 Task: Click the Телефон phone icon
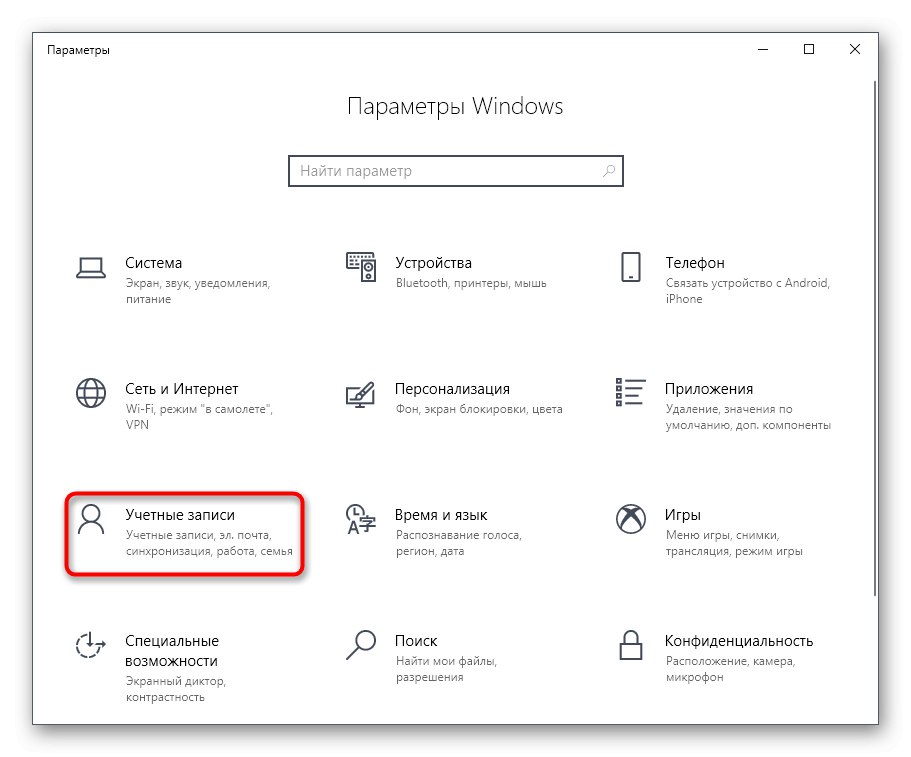(x=631, y=267)
